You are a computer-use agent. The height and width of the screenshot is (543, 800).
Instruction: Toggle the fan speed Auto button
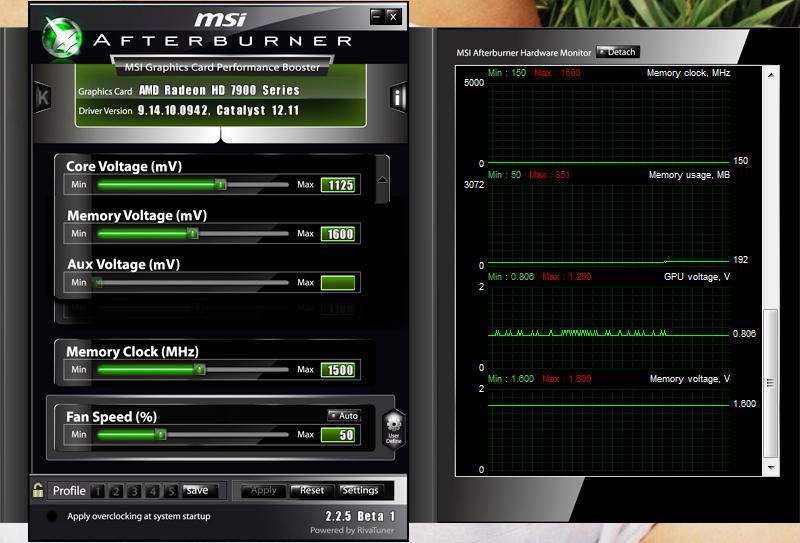[344, 415]
